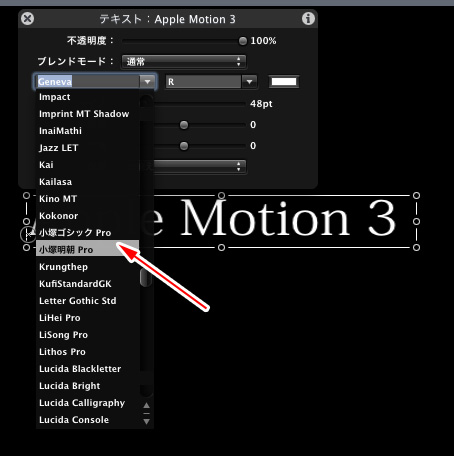Choose Lucida Bright font

click(x=88, y=386)
